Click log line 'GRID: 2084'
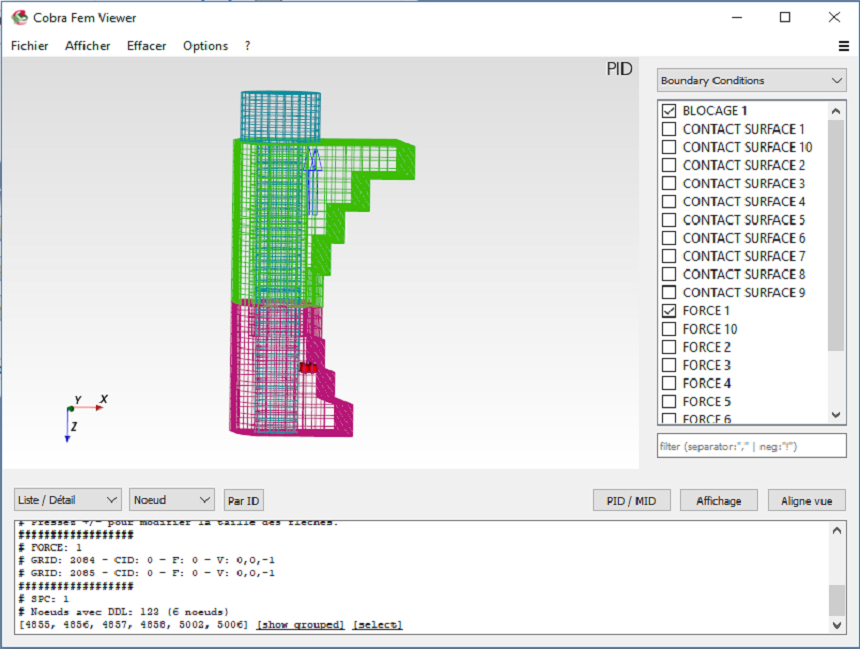Screen dimensions: 860x649 point(147,560)
